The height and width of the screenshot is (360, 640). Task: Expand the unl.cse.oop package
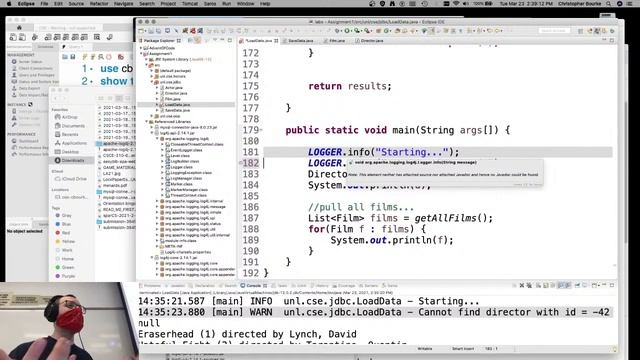coord(152,116)
